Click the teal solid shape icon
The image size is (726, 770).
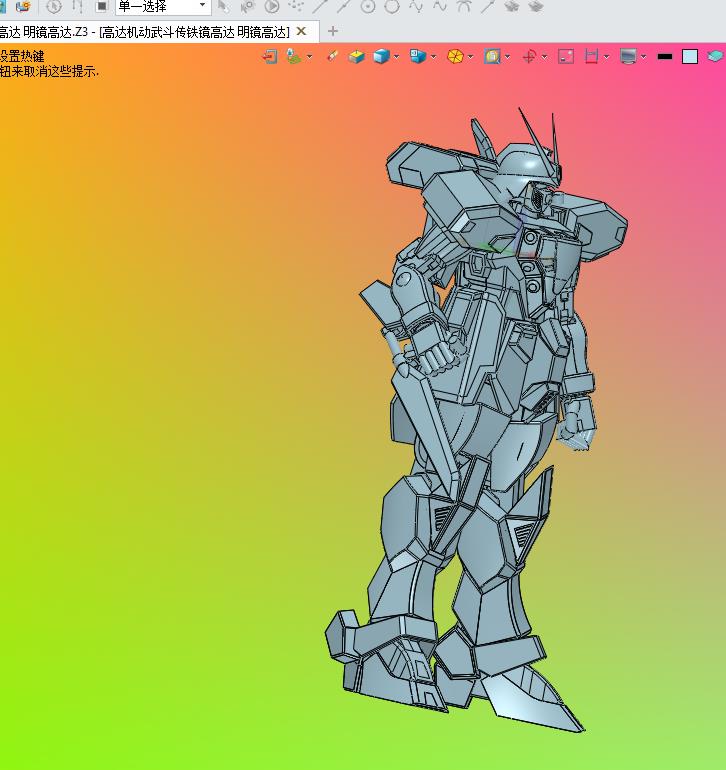[716, 56]
